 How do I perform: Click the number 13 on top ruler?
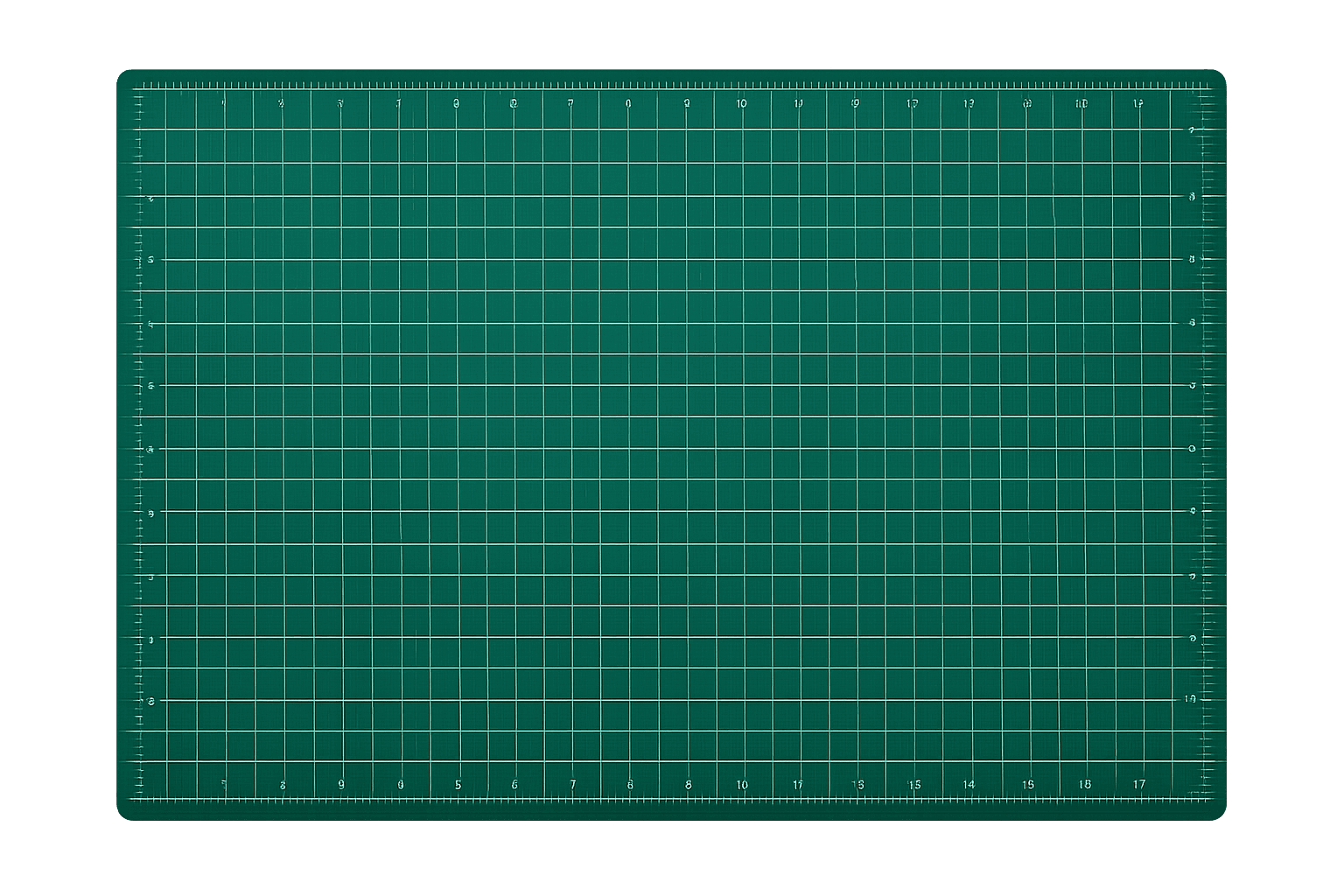tap(969, 103)
